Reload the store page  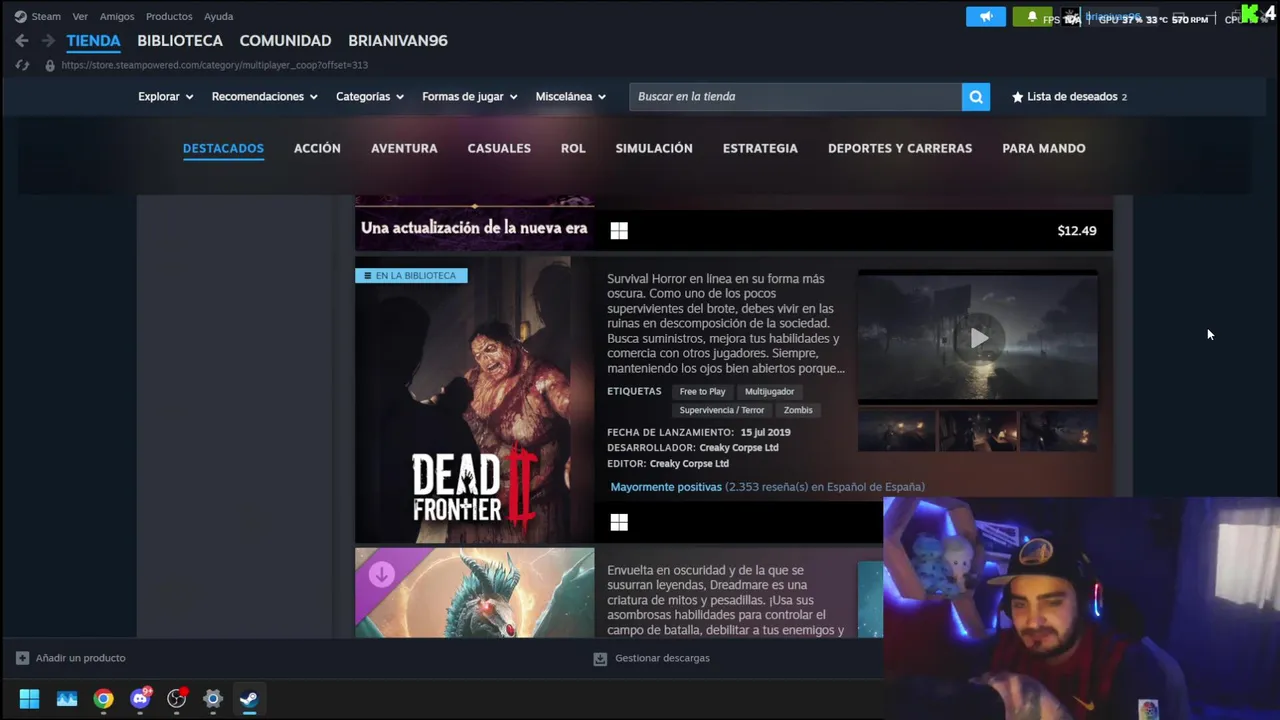22,65
